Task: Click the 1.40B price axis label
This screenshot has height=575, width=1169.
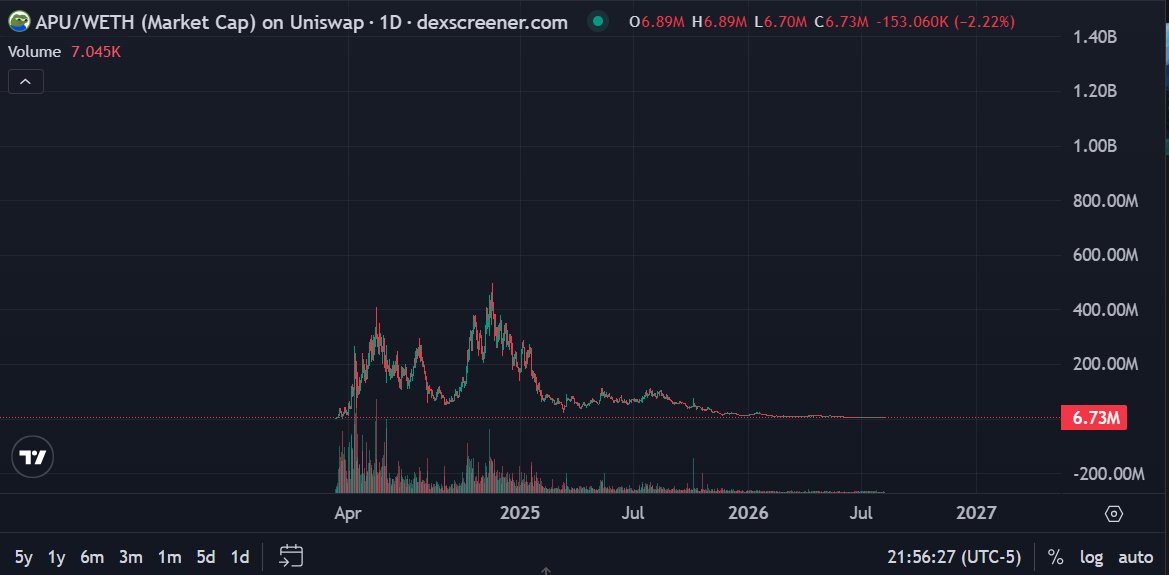Action: coord(1093,37)
